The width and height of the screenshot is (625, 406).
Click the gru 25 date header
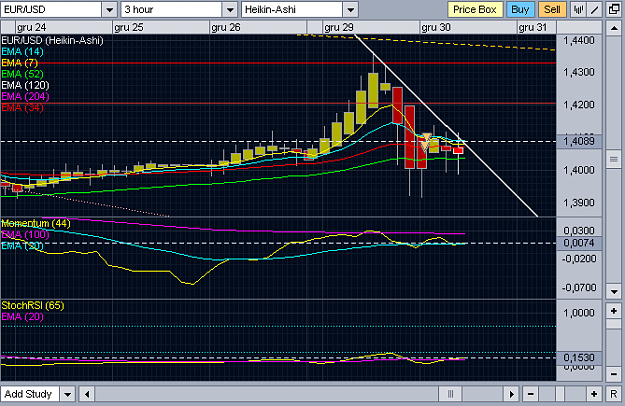(128, 27)
